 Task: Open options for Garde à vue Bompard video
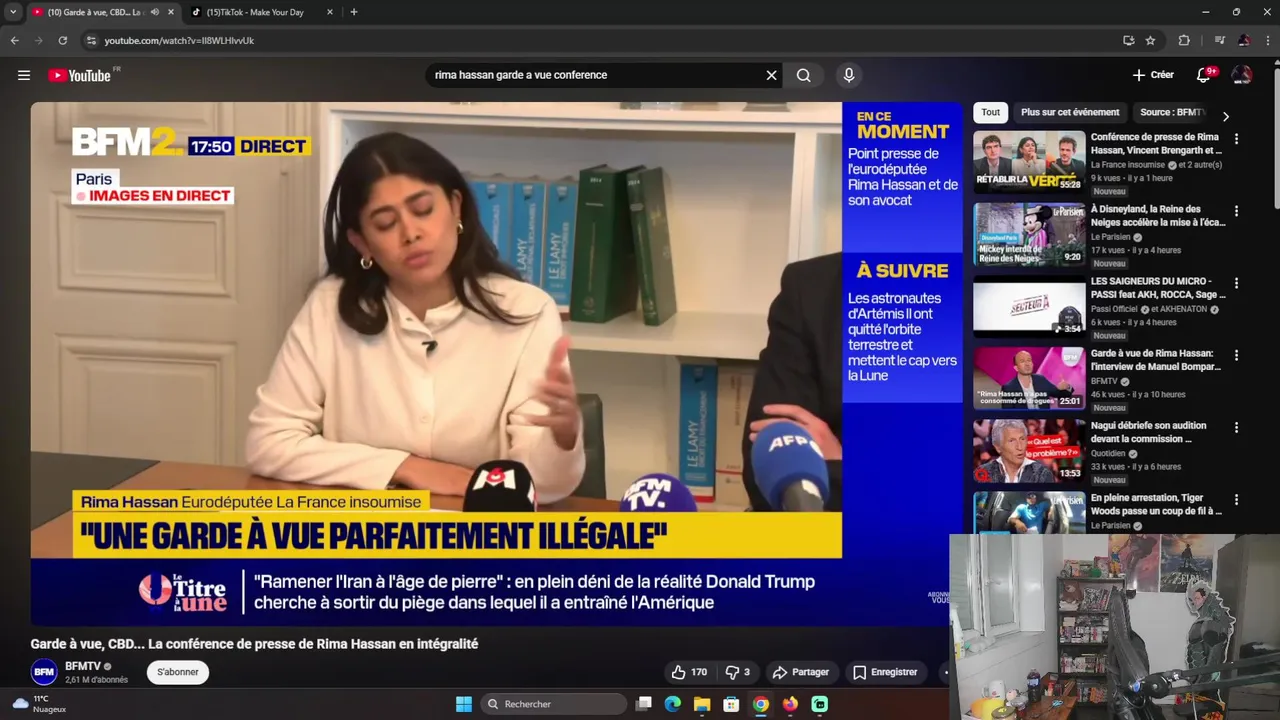pyautogui.click(x=1236, y=355)
